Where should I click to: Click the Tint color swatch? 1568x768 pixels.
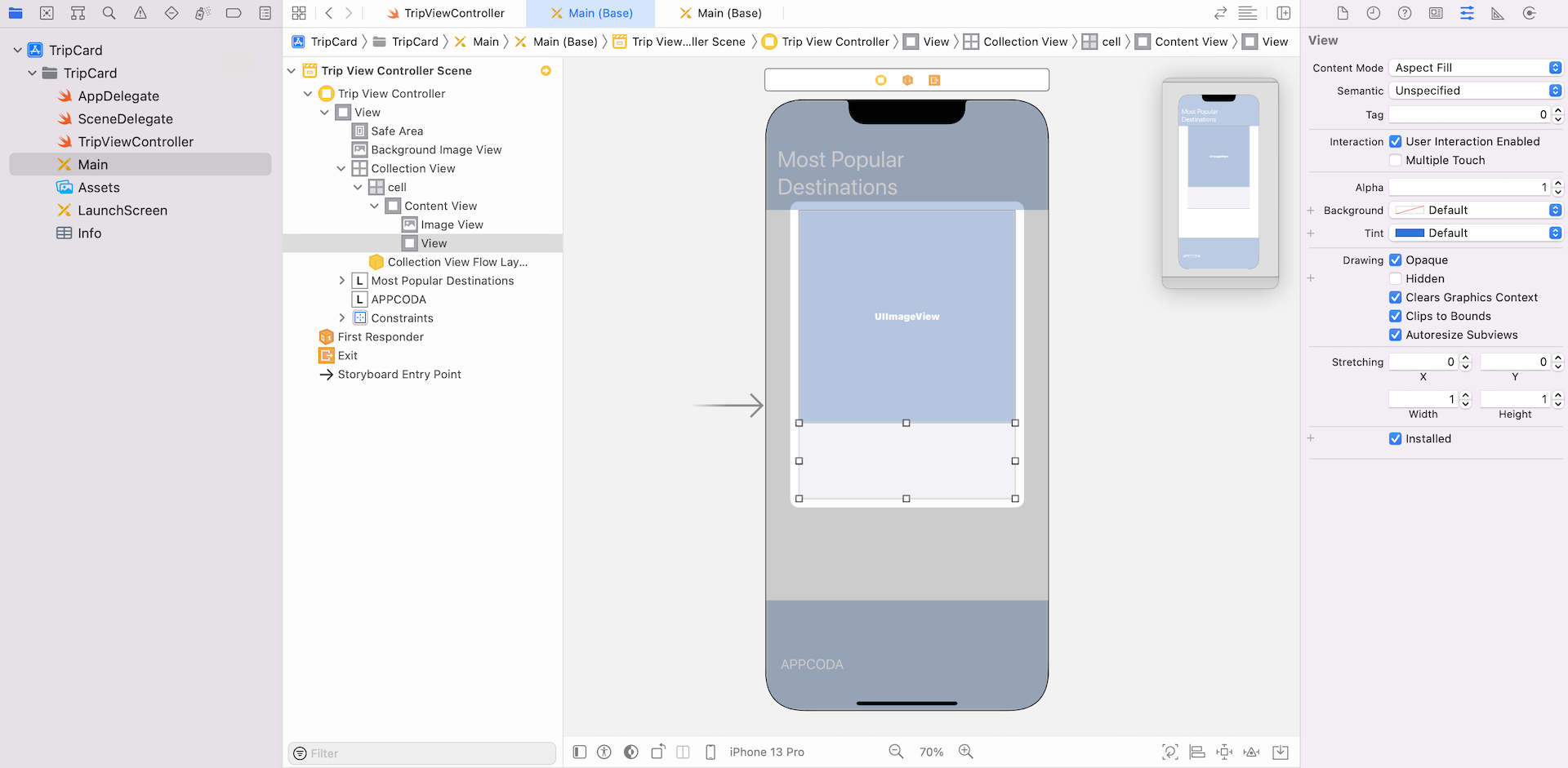point(1410,233)
